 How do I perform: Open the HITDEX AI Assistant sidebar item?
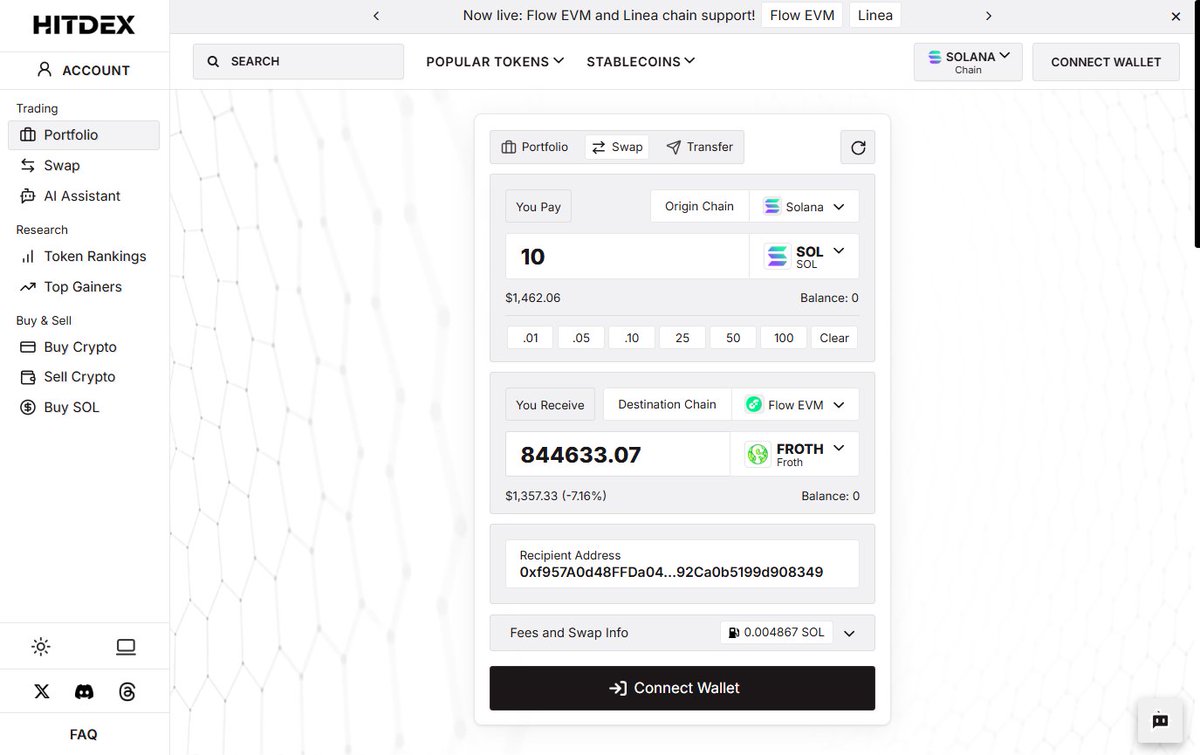[x=85, y=195]
